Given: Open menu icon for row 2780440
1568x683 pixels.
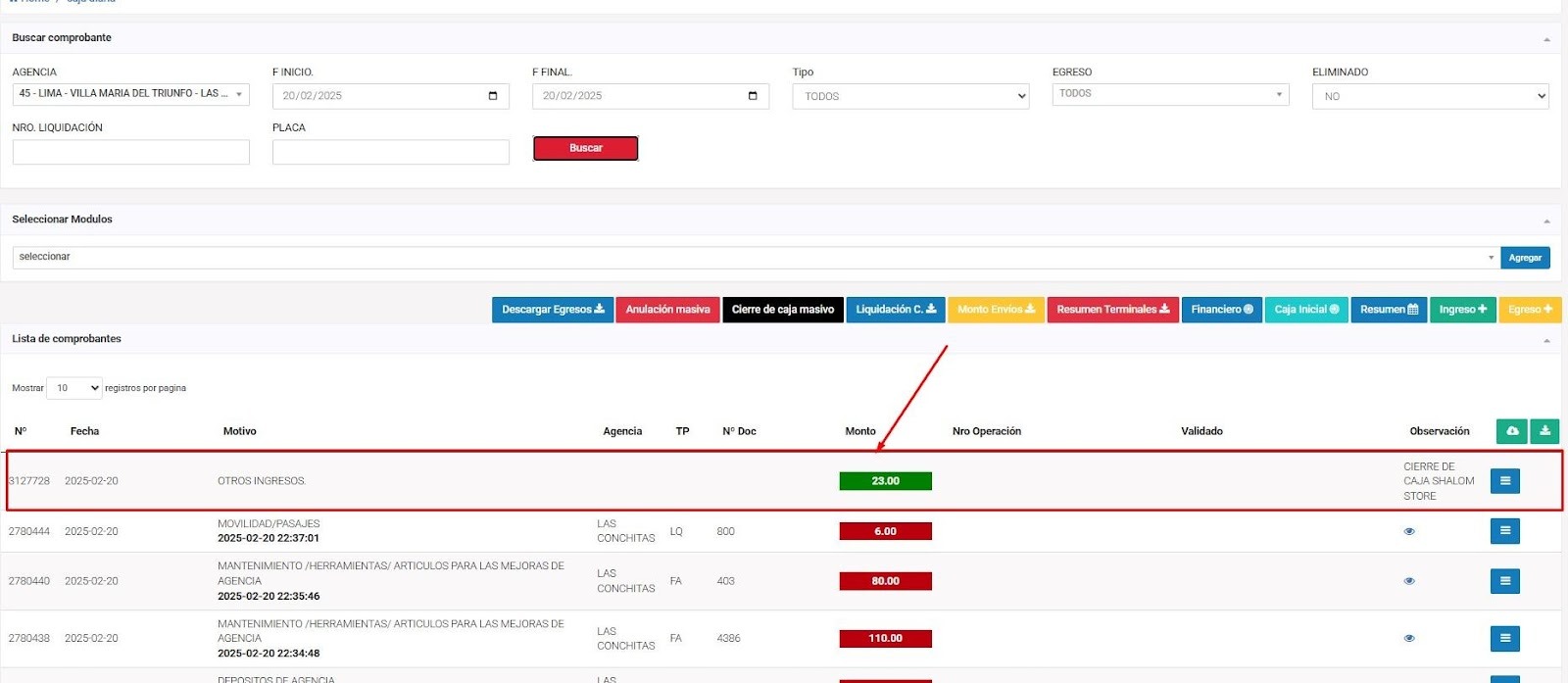Looking at the screenshot, I should click(x=1504, y=581).
